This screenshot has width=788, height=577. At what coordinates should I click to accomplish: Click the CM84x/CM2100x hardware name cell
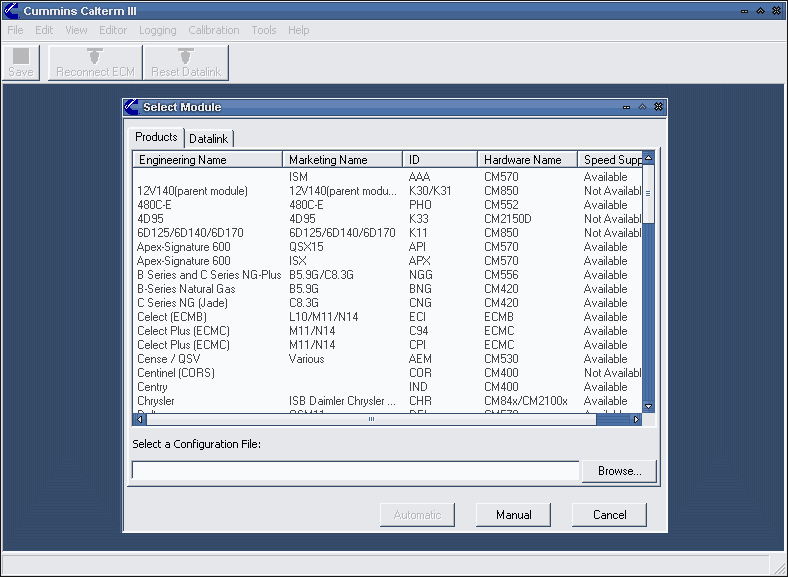coord(526,401)
